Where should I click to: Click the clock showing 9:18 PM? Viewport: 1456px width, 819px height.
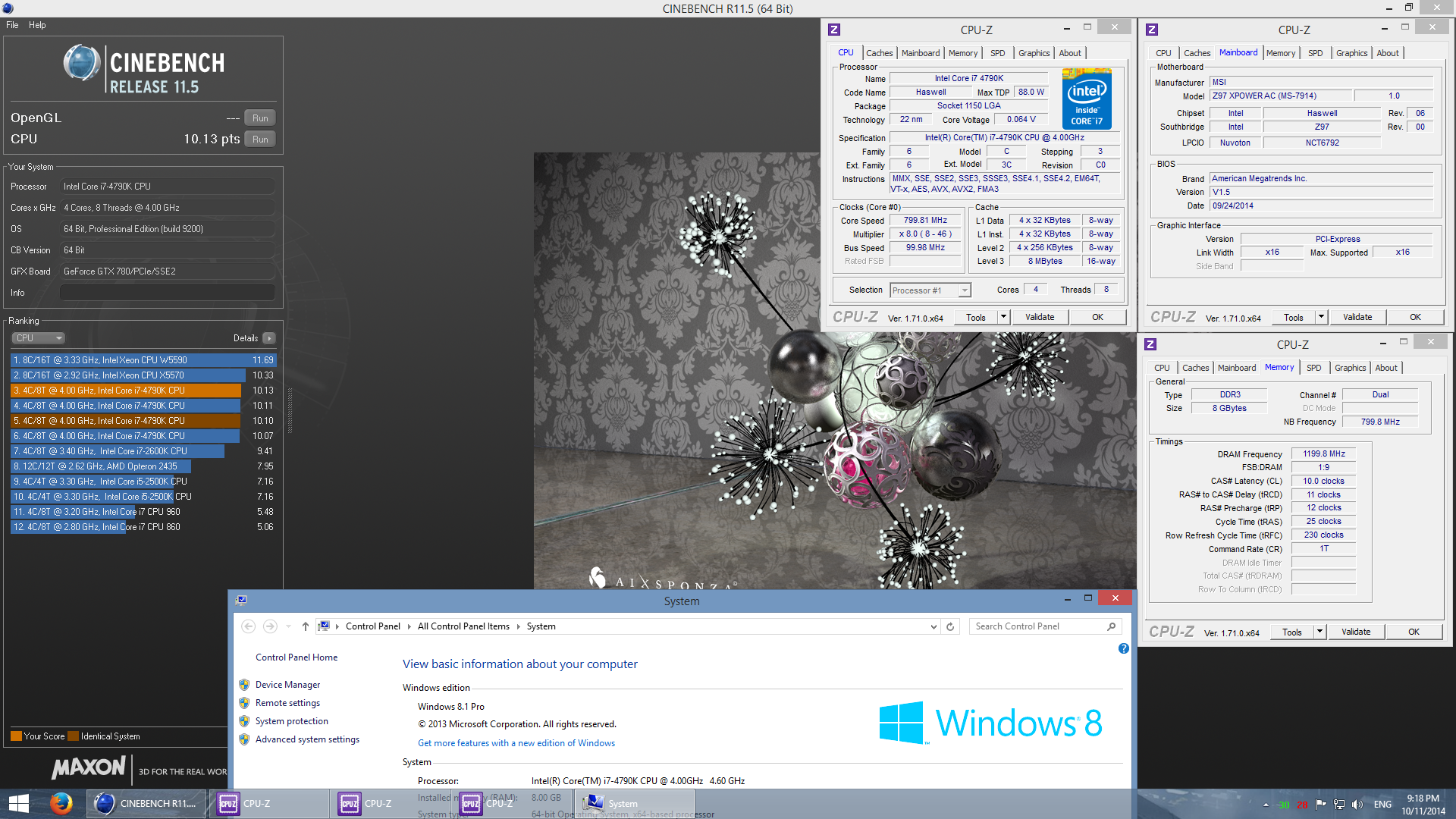pyautogui.click(x=1423, y=799)
